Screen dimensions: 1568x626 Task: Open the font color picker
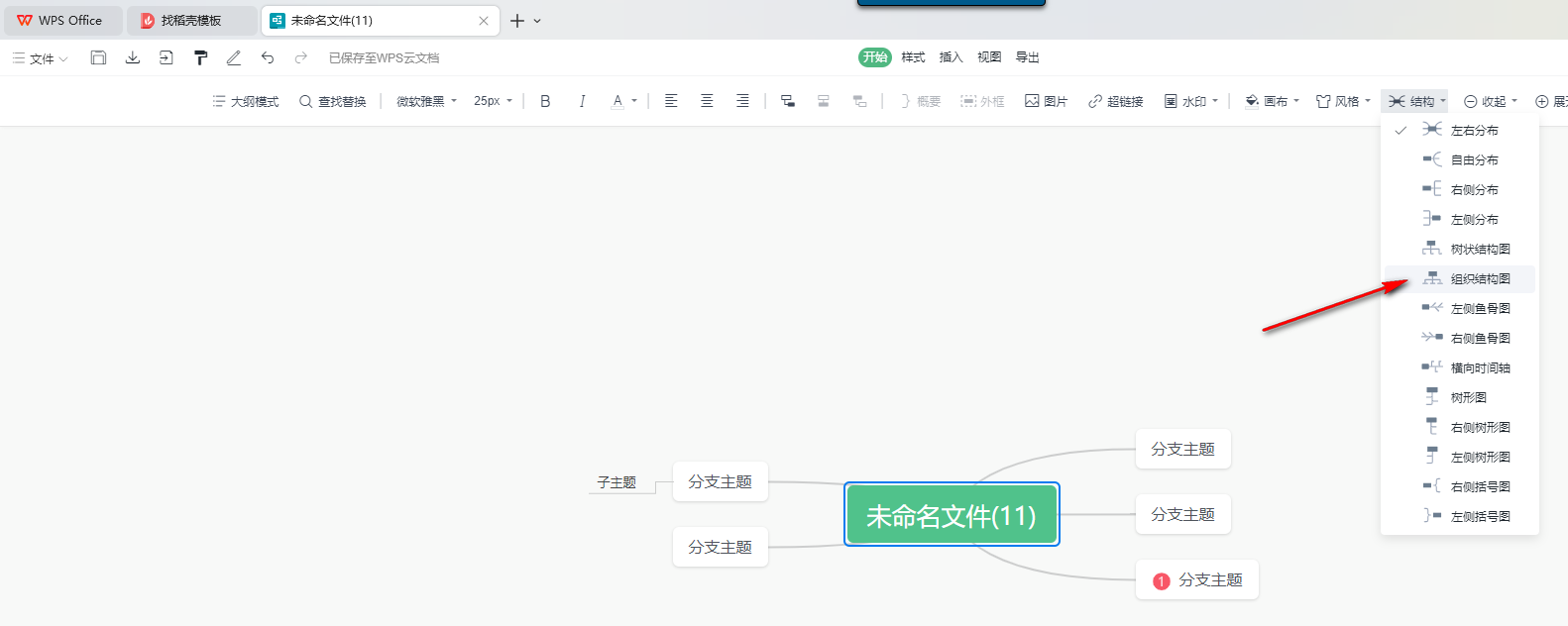624,101
